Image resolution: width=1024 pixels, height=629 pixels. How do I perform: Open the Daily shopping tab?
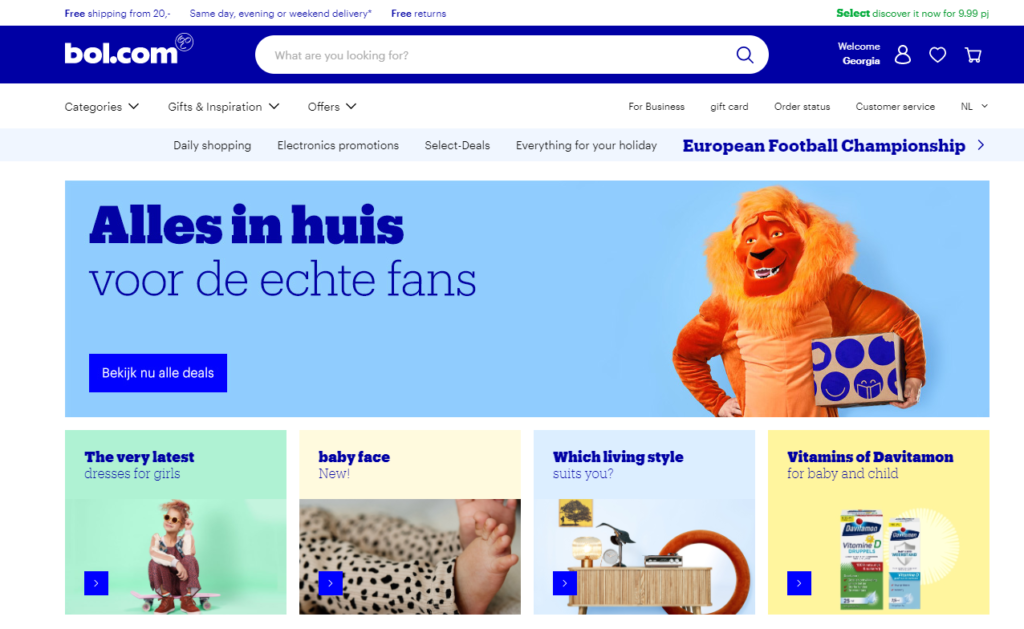click(212, 145)
